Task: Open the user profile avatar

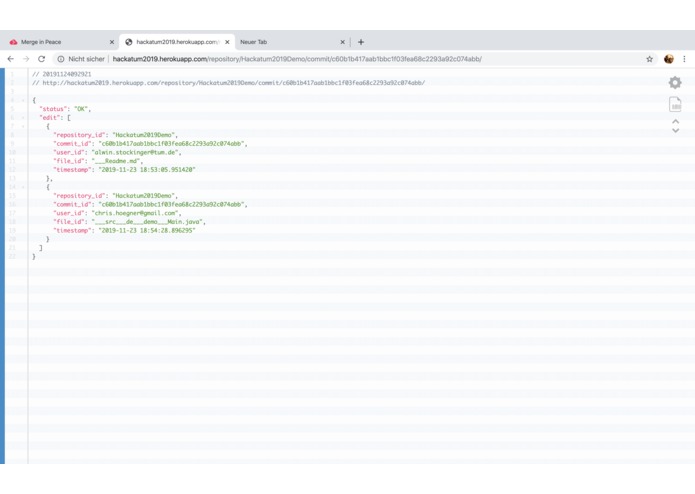Action: (x=668, y=59)
